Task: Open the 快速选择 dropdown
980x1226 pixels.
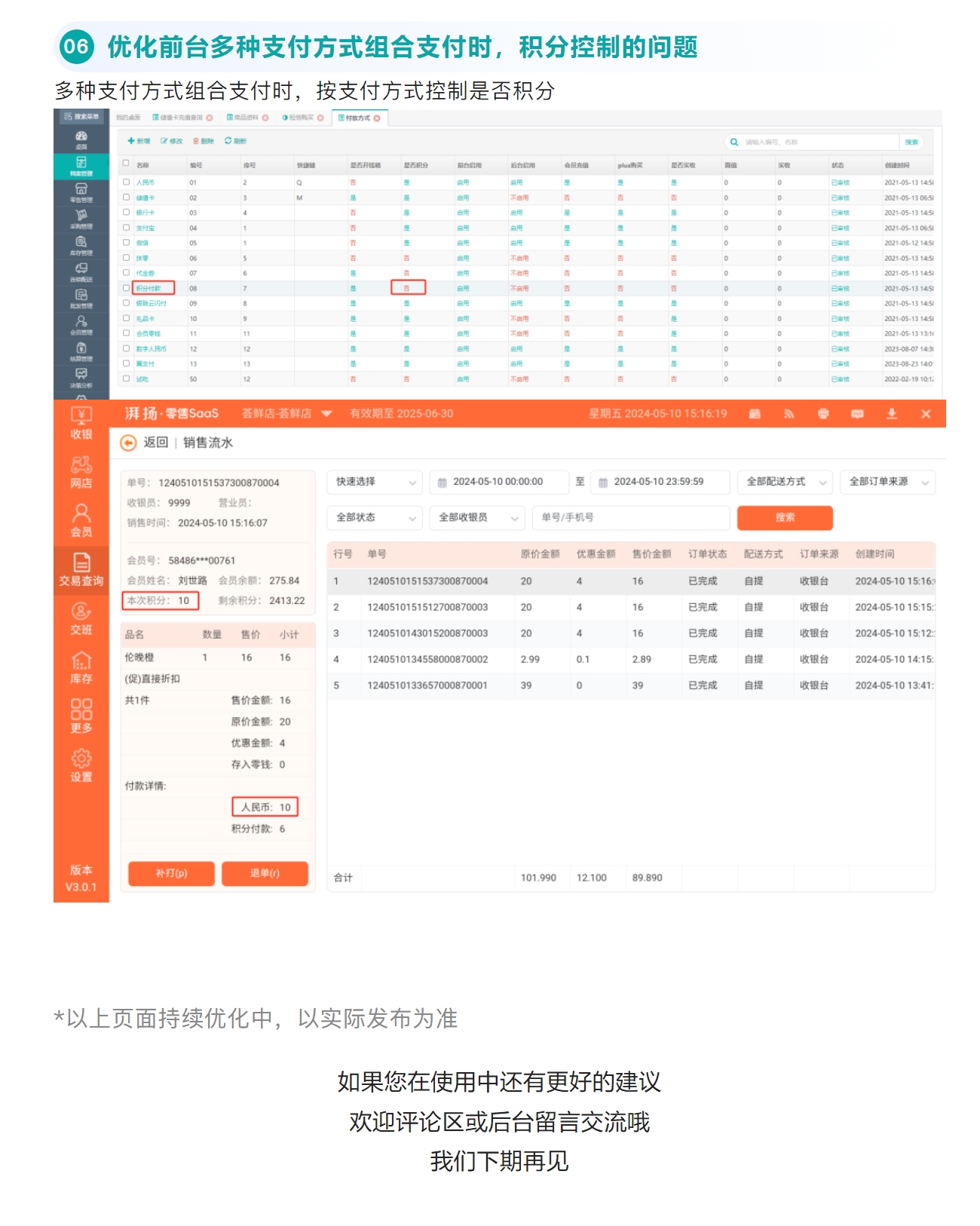Action: [x=375, y=482]
